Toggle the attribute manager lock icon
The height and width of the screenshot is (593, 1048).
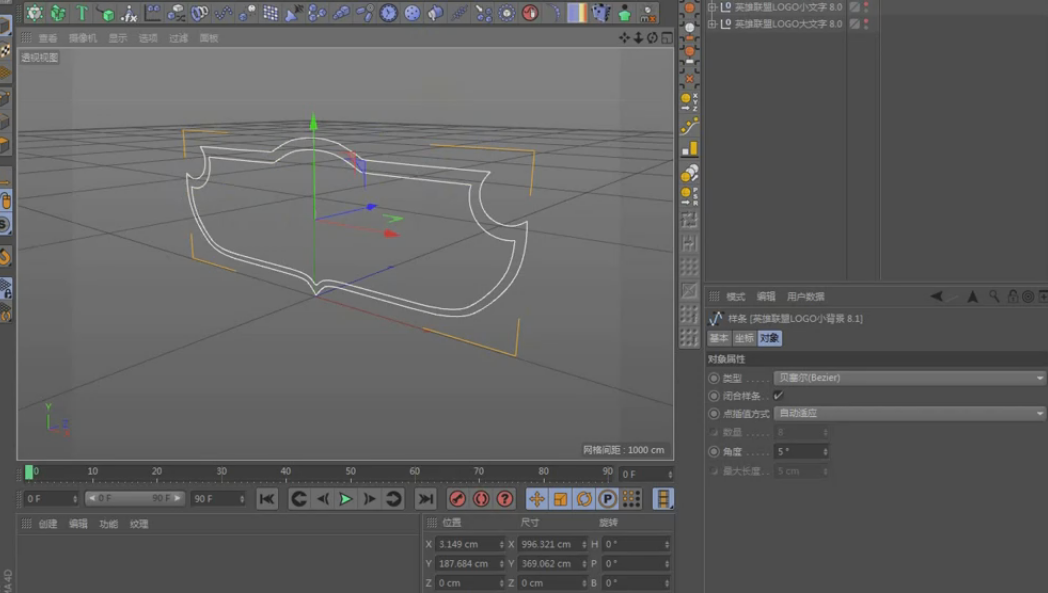pyautogui.click(x=1013, y=296)
